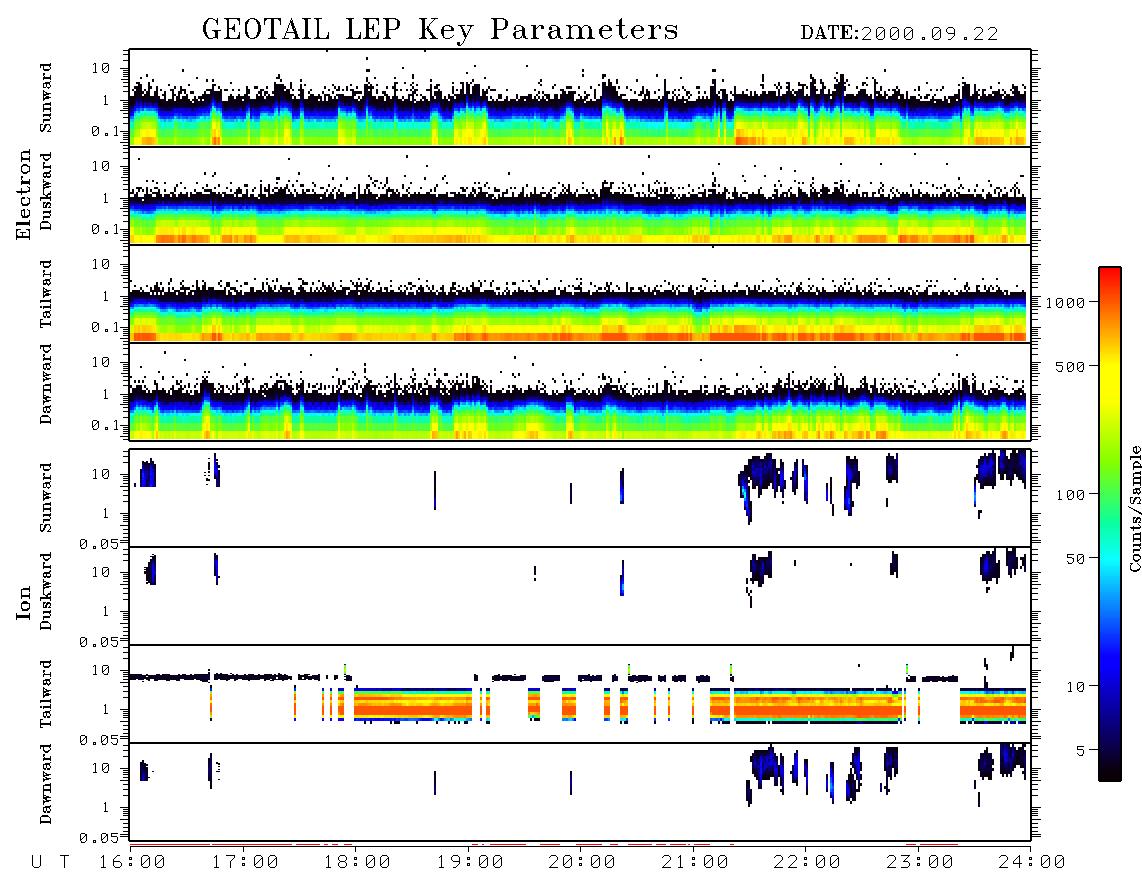The height and width of the screenshot is (880, 1142).
Task: Click the 1000 value on color scale
Action: [1066, 303]
